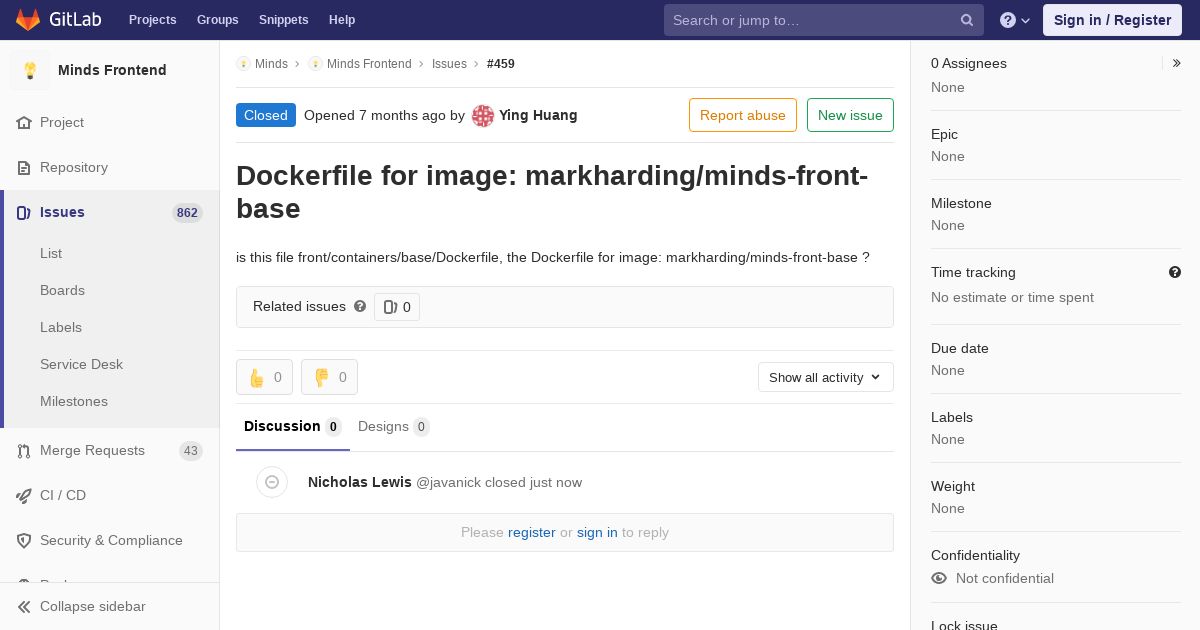
Task: Open Labels in the Issues submenu
Action: [61, 327]
